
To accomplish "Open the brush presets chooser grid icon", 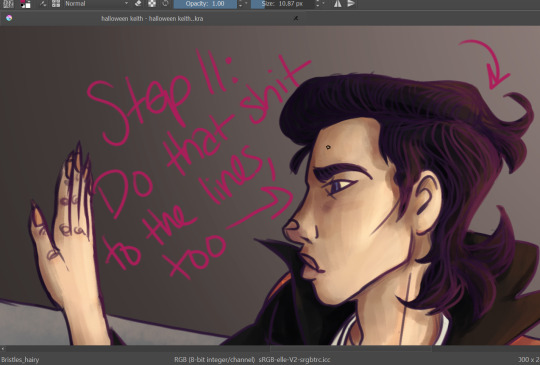I will (56, 4).
